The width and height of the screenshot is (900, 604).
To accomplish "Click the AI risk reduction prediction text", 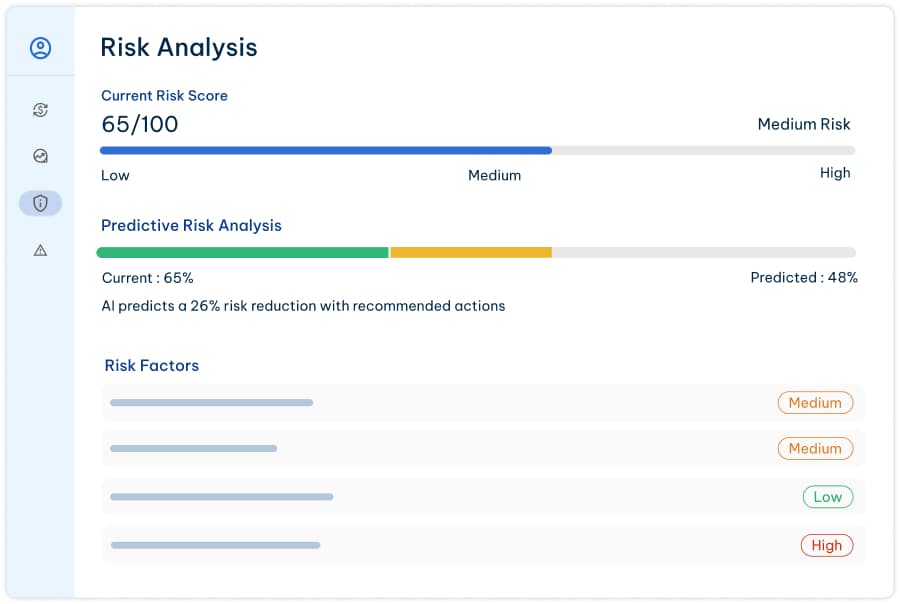I will 302,306.
